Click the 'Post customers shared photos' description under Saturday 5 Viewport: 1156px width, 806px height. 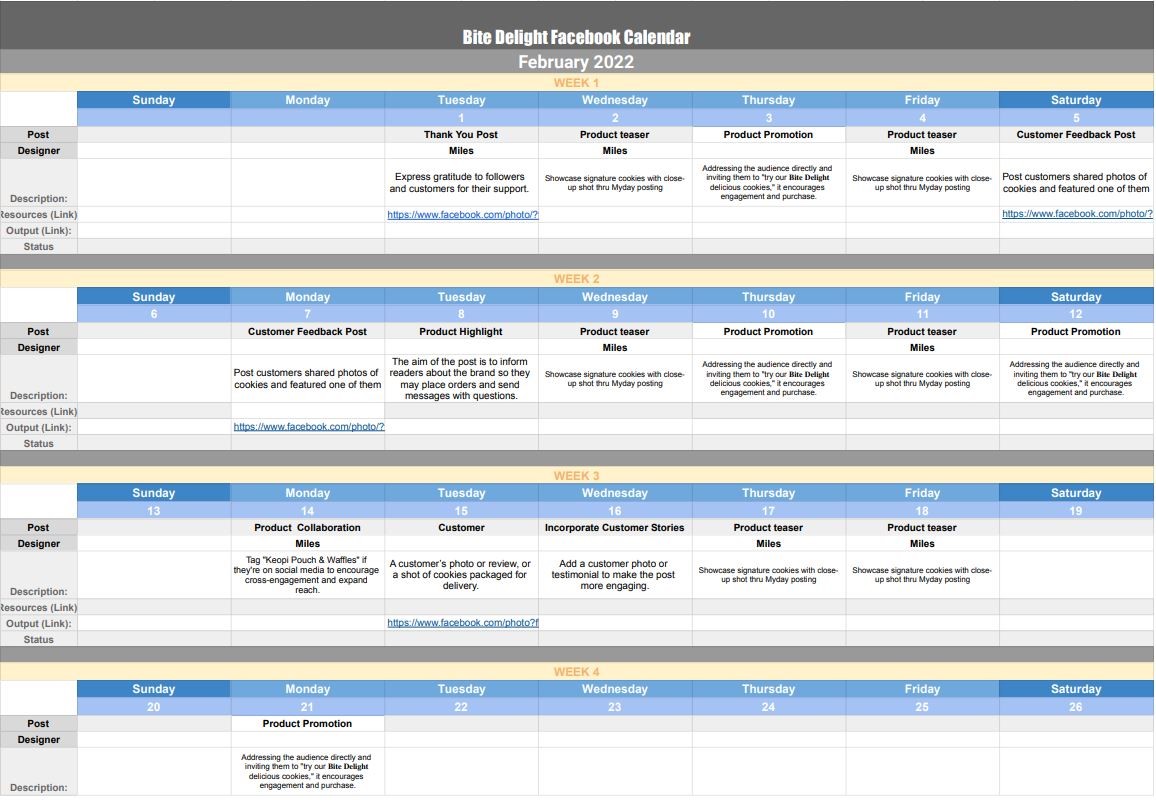click(1076, 182)
